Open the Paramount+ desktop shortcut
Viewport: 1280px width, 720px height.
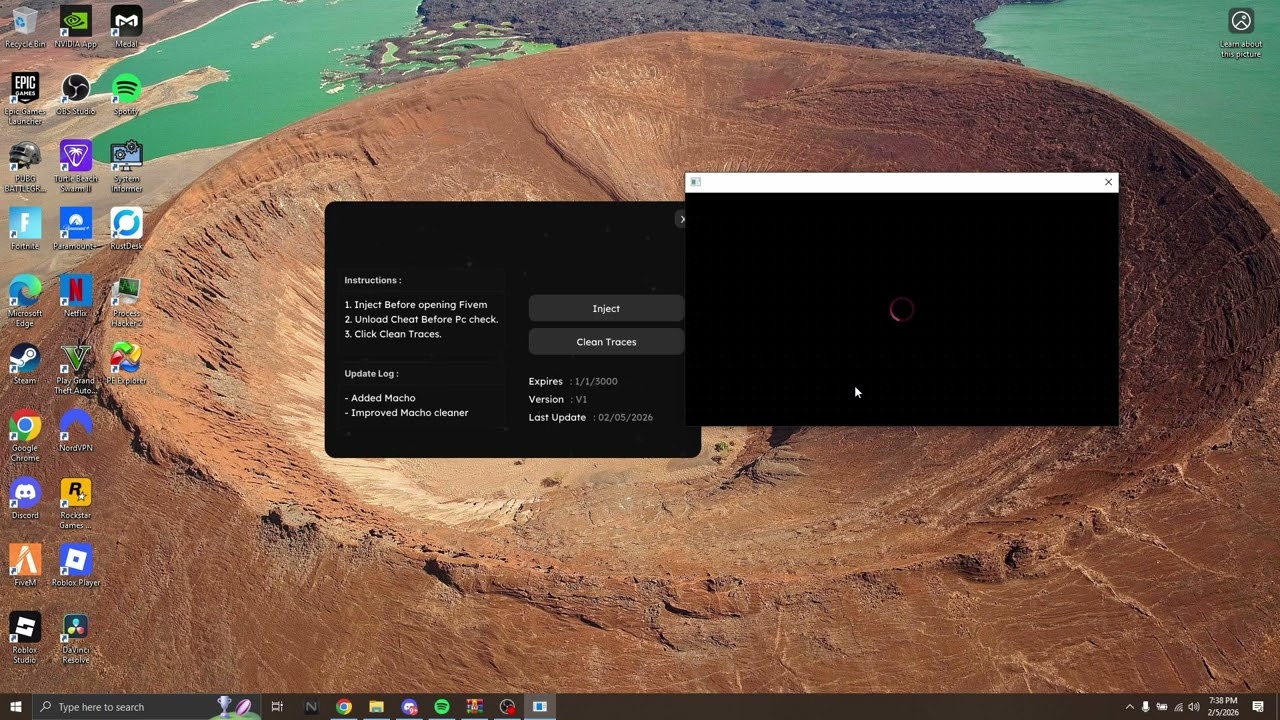75,228
